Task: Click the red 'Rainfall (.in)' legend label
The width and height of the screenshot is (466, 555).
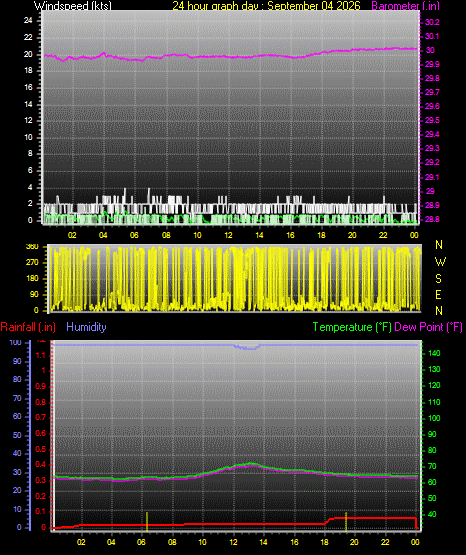Action: point(28,327)
